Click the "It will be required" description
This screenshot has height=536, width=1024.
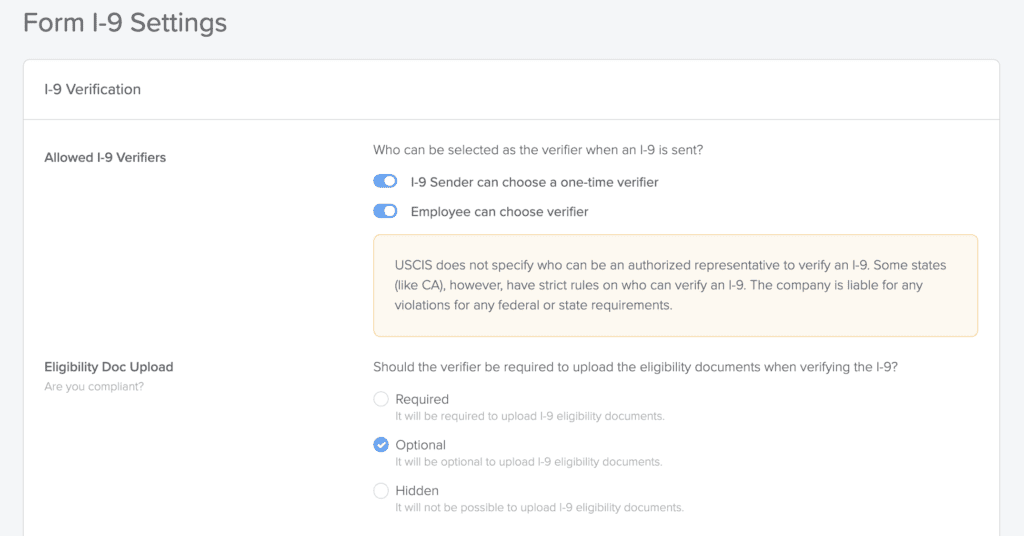click(x=529, y=416)
